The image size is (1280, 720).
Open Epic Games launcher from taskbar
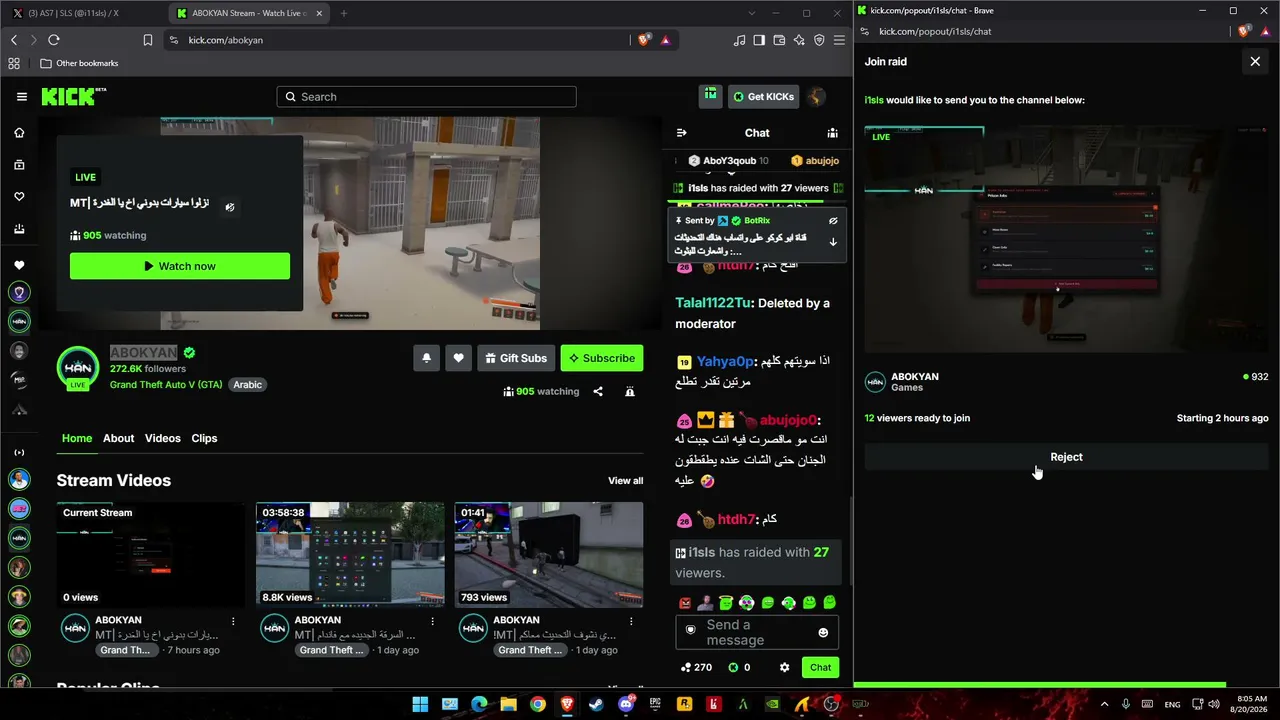pos(655,704)
